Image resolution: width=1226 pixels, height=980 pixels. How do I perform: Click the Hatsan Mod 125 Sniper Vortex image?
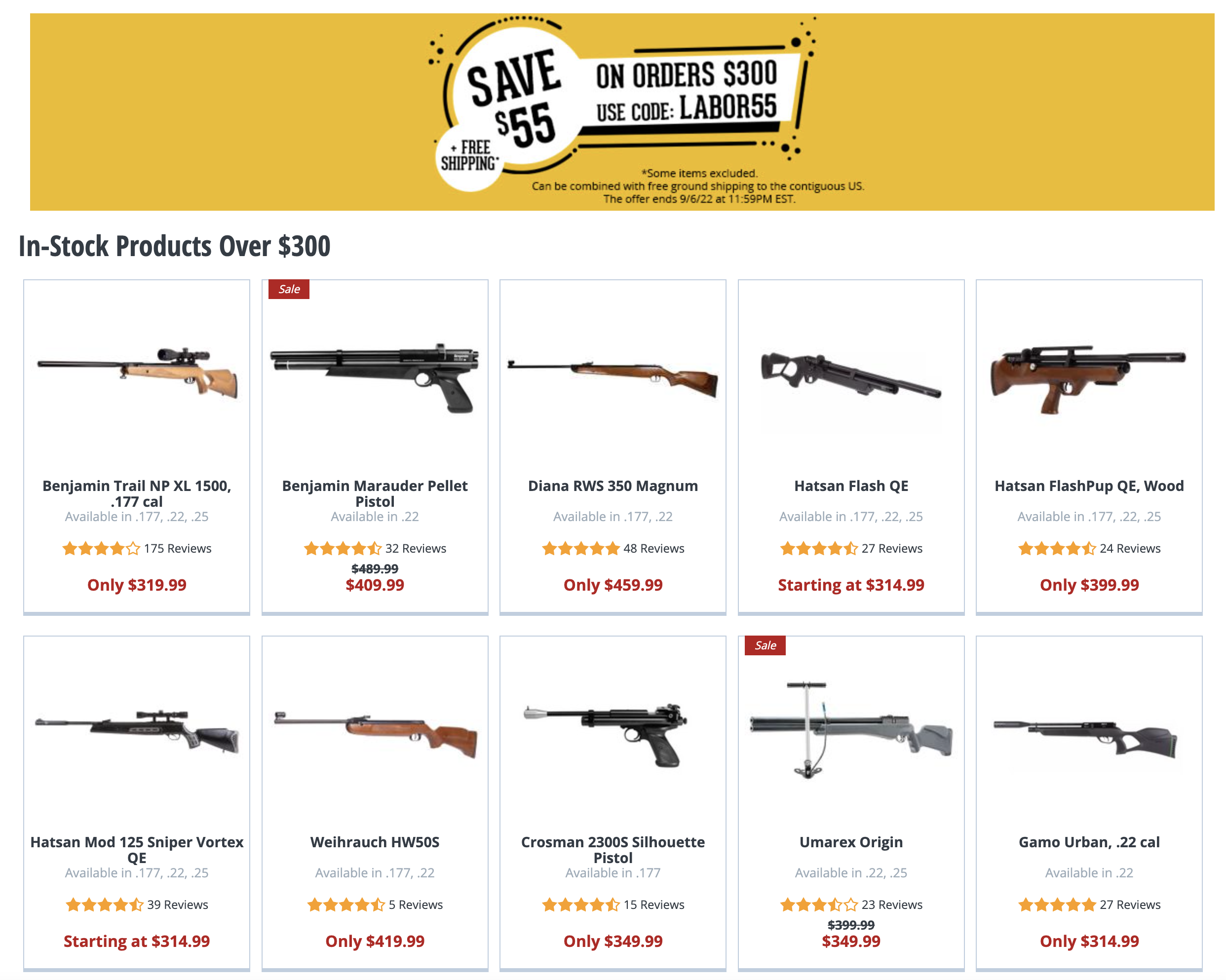137,732
